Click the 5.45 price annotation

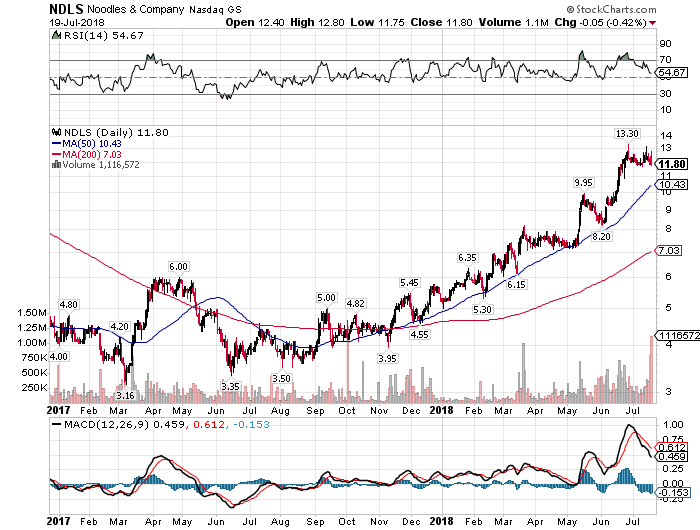coord(409,283)
